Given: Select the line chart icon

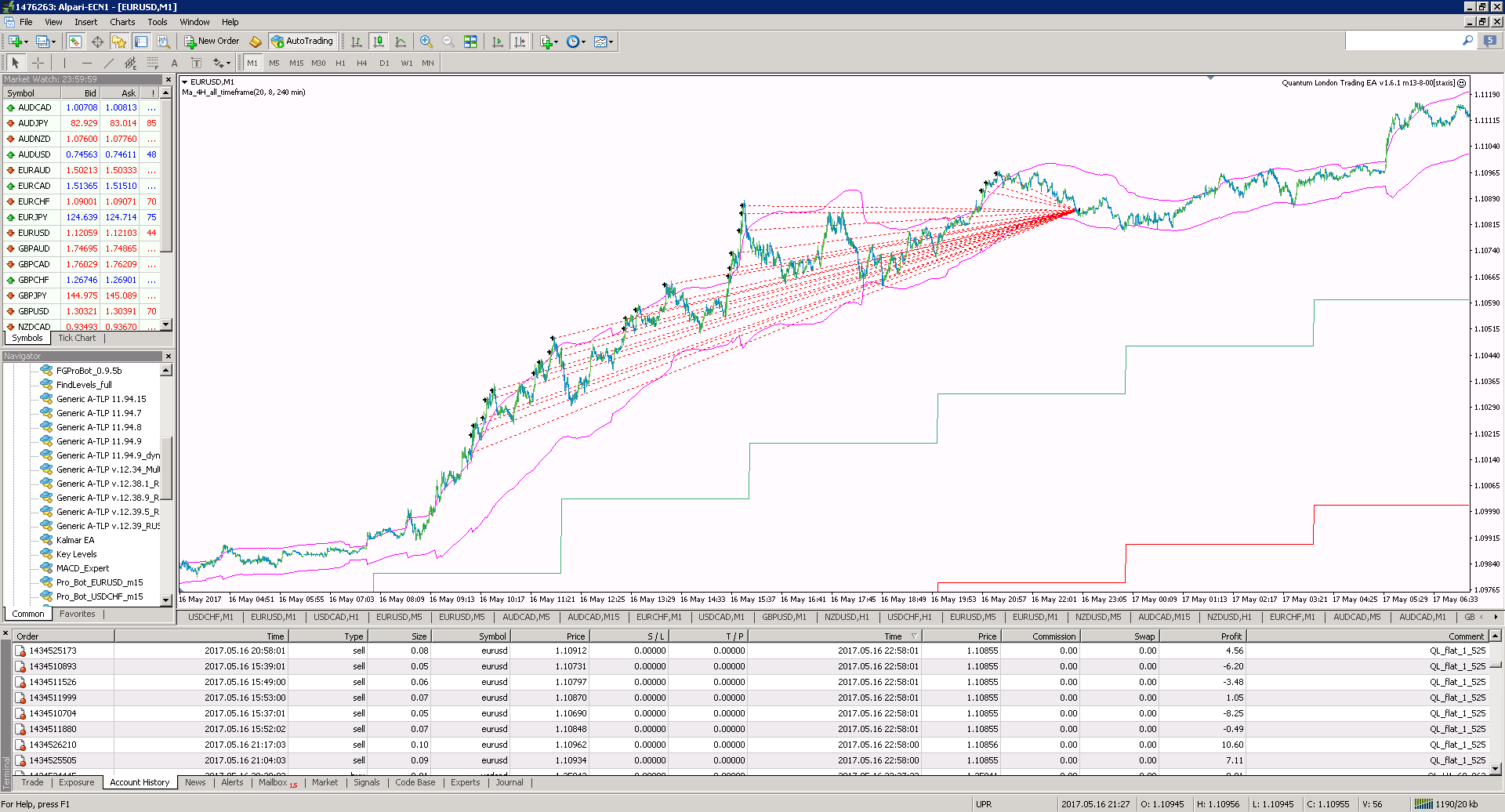Looking at the screenshot, I should pyautogui.click(x=401, y=42).
